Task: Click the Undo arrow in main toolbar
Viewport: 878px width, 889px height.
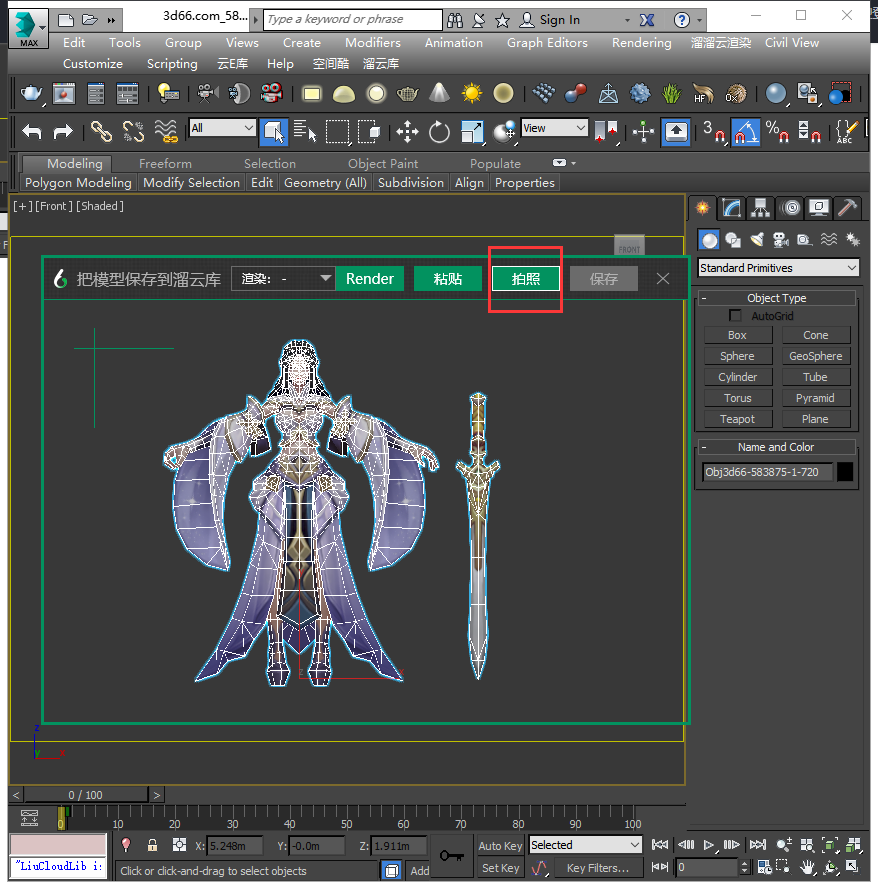Action: pos(32,132)
